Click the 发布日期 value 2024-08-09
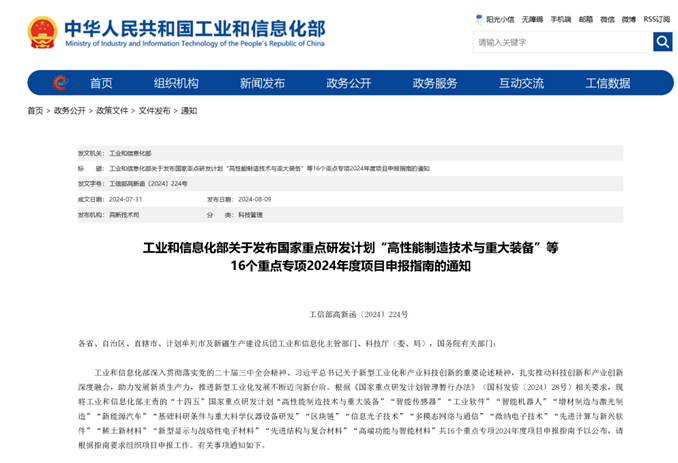This screenshot has width=678, height=463. point(255,199)
